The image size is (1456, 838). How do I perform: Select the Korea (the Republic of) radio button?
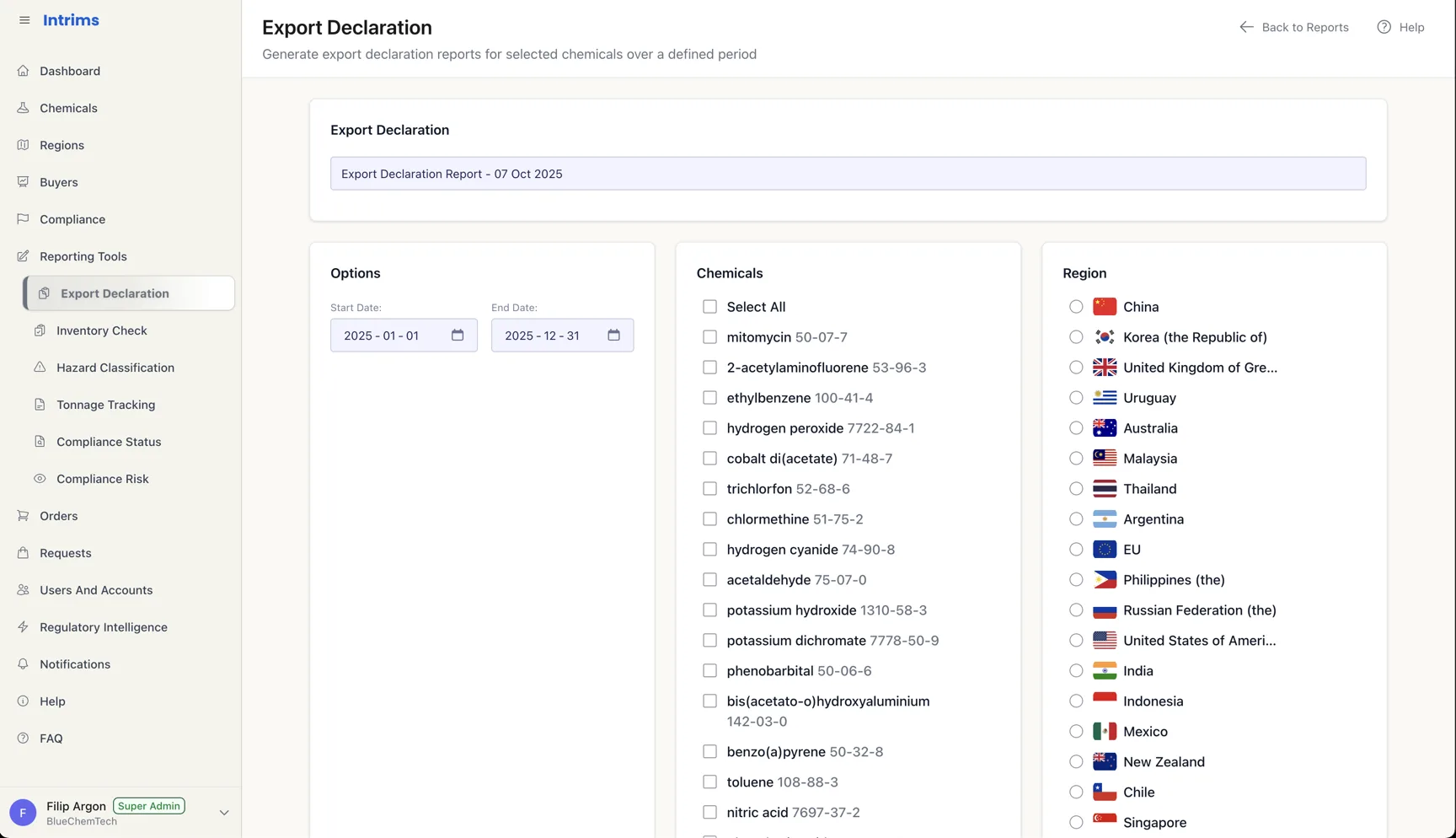tap(1076, 337)
